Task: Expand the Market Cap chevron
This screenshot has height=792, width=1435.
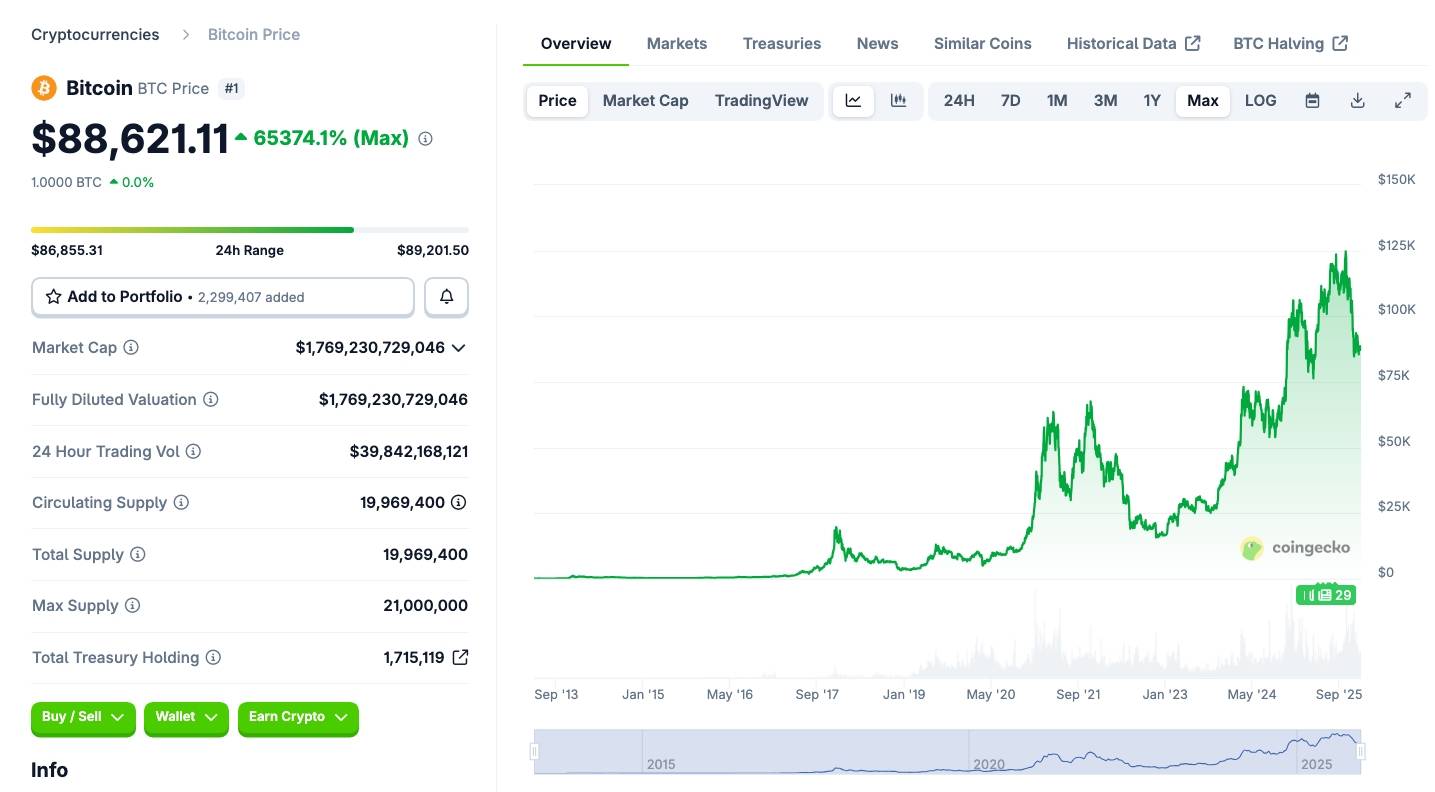Action: coord(459,348)
